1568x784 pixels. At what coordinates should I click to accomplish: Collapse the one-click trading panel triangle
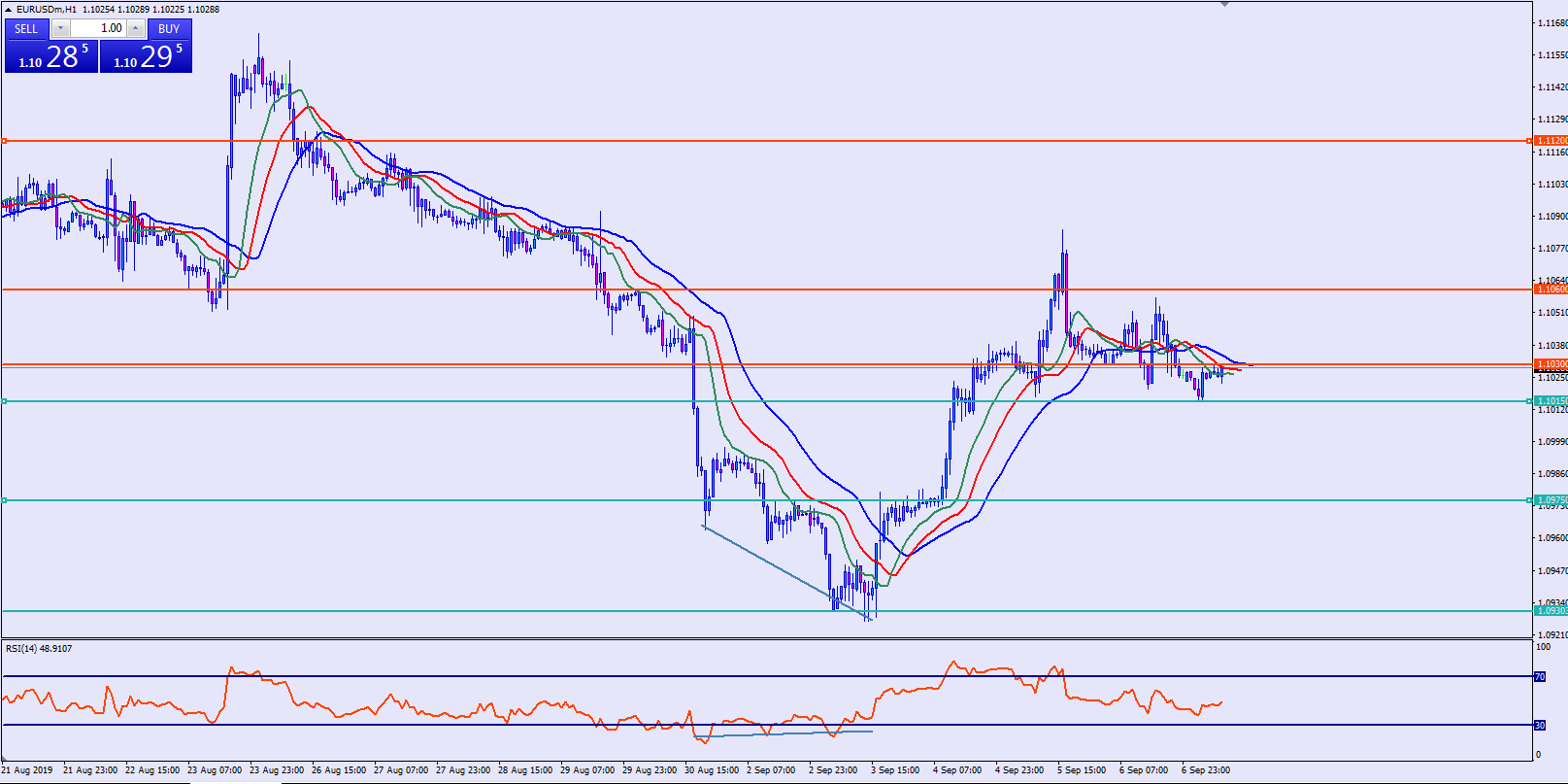click(8, 10)
